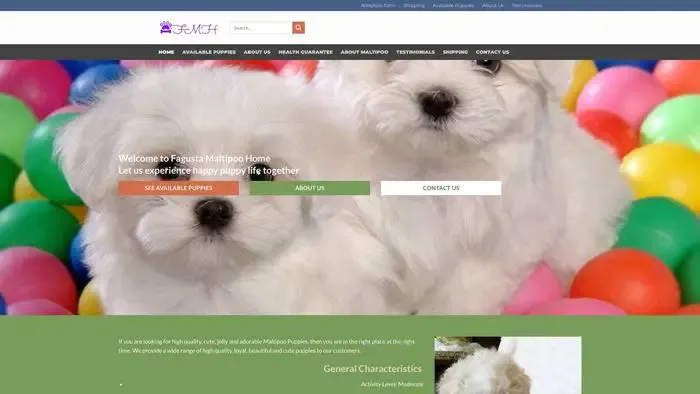700x394 pixels.
Task: Open Adoption Form link in top bar
Action: (x=378, y=6)
